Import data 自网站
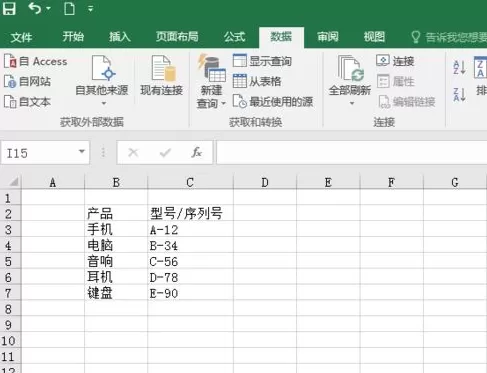 click(28, 81)
